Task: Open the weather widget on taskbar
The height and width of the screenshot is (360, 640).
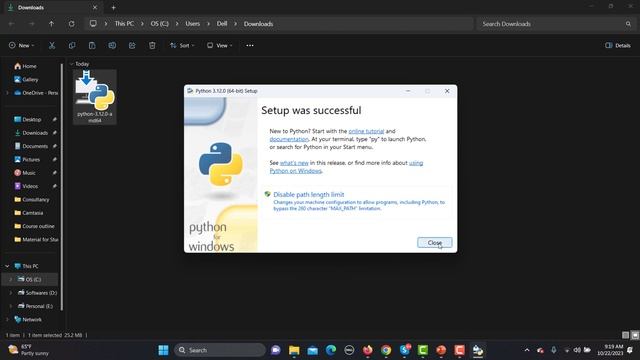Action: [29, 350]
